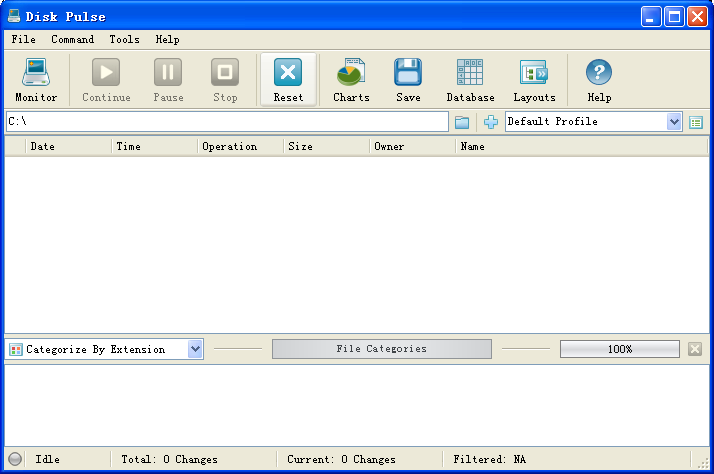The width and height of the screenshot is (714, 474).
Task: Sort by the Owner column header
Action: 412,146
